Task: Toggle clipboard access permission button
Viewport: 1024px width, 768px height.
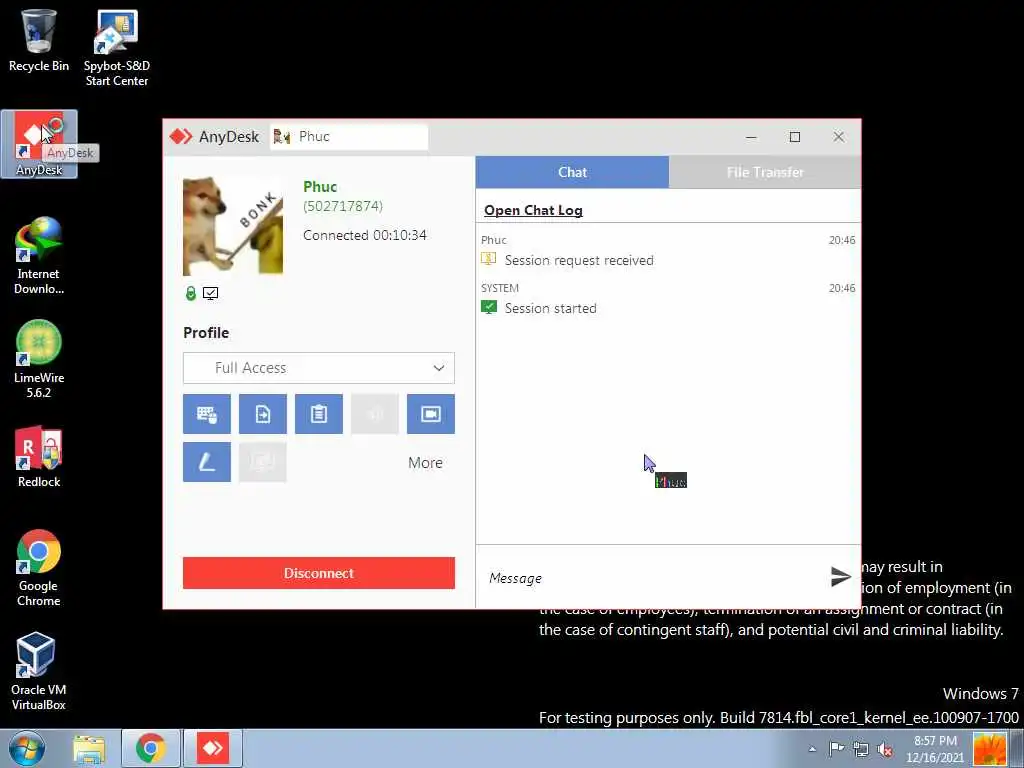Action: point(319,414)
